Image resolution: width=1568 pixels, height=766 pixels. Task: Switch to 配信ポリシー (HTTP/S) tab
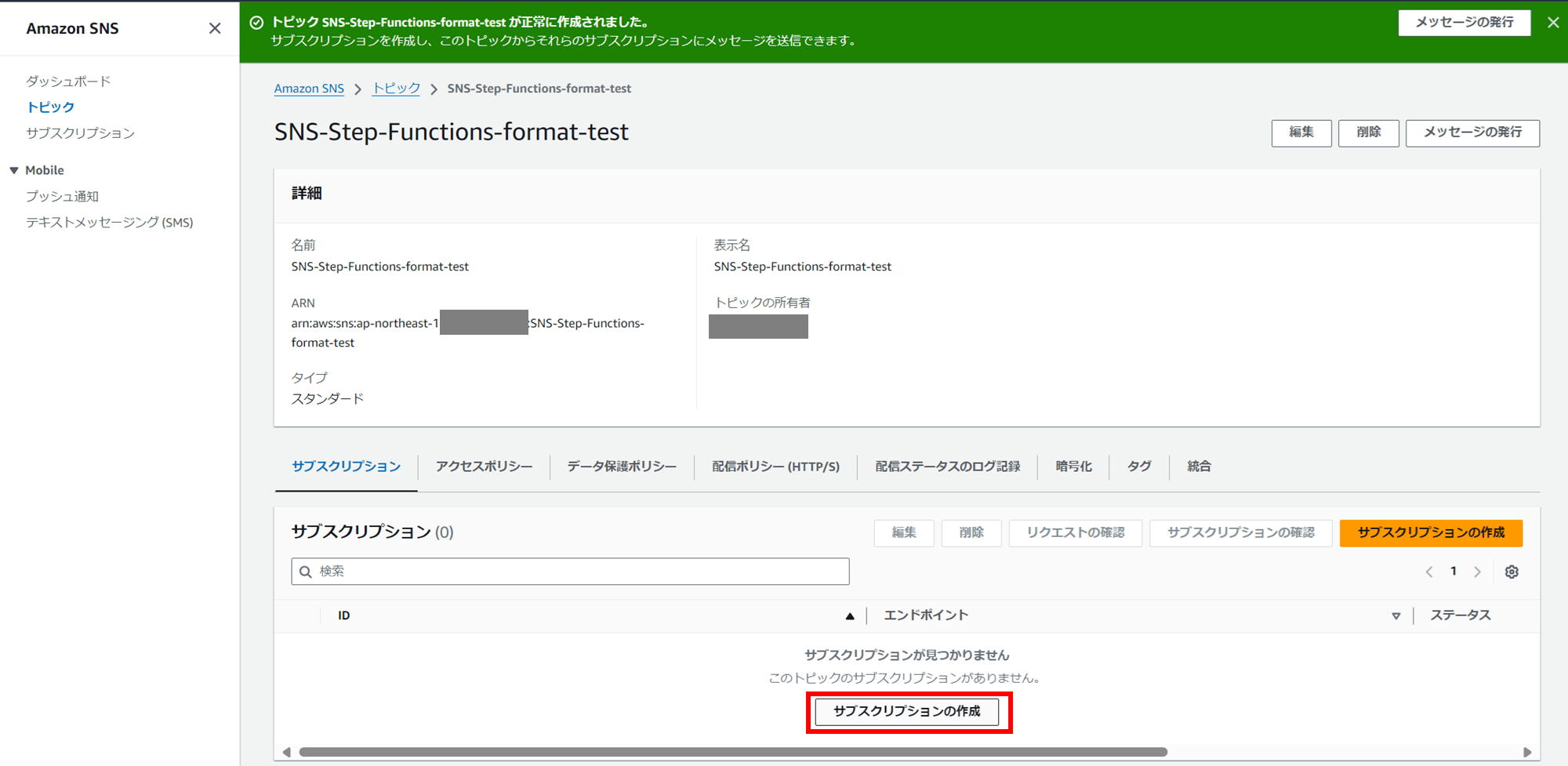click(x=775, y=466)
